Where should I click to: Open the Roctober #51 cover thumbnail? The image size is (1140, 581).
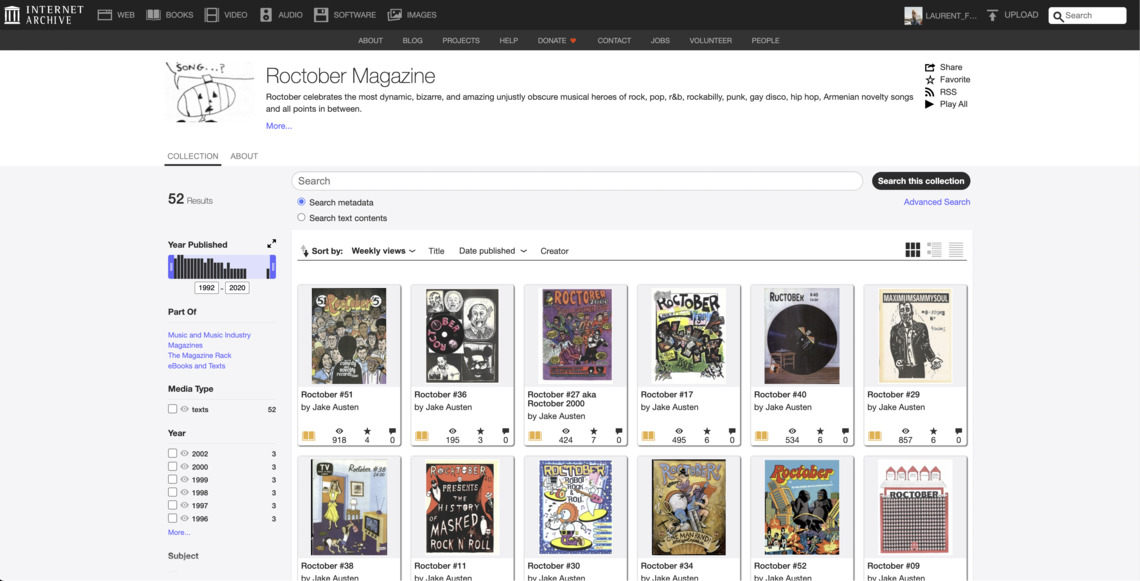(x=349, y=337)
